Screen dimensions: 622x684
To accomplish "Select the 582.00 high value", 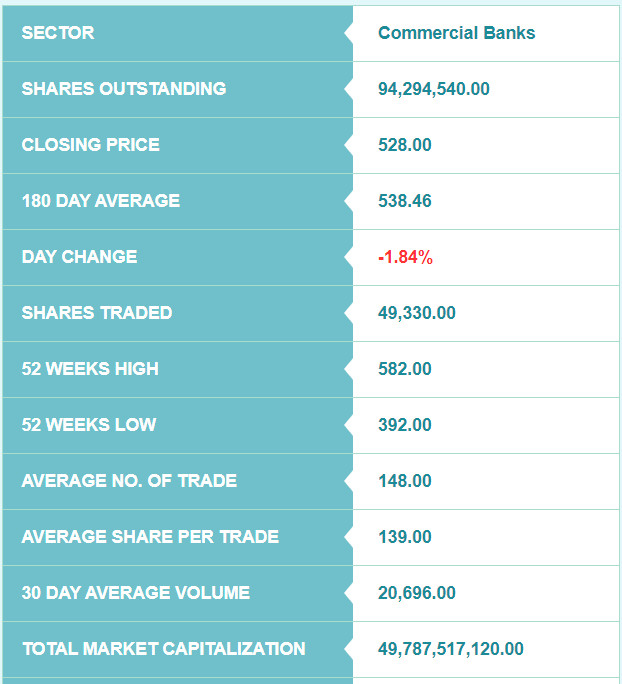I will point(404,369).
